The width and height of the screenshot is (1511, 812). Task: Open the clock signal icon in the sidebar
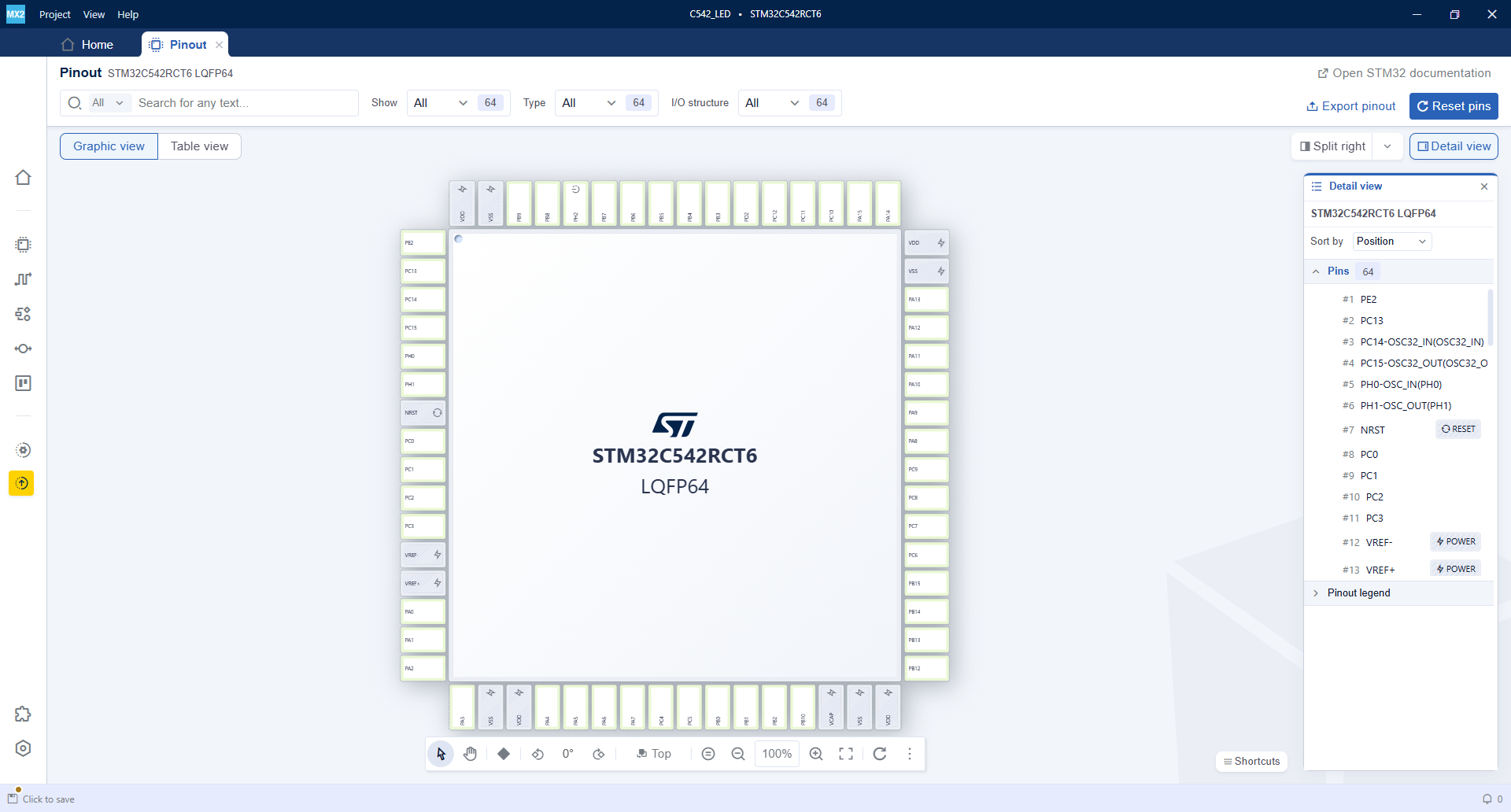click(x=23, y=279)
